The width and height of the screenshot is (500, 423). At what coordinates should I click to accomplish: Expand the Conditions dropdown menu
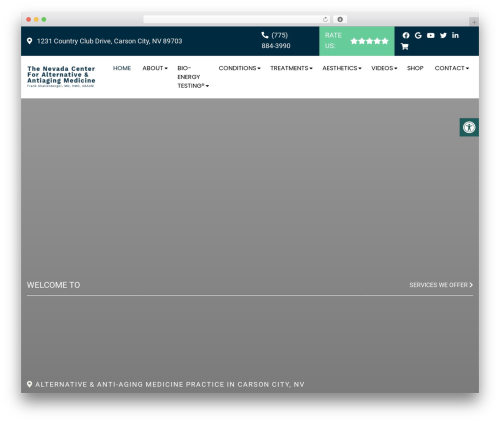point(239,68)
